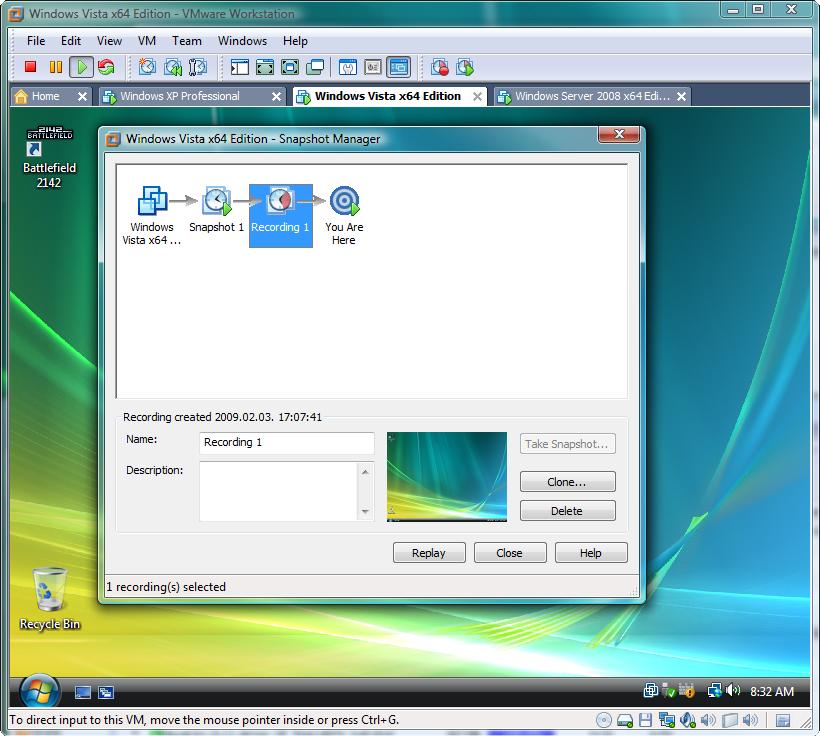Open the VM menu
Image resolution: width=820 pixels, height=736 pixels.
[147, 41]
